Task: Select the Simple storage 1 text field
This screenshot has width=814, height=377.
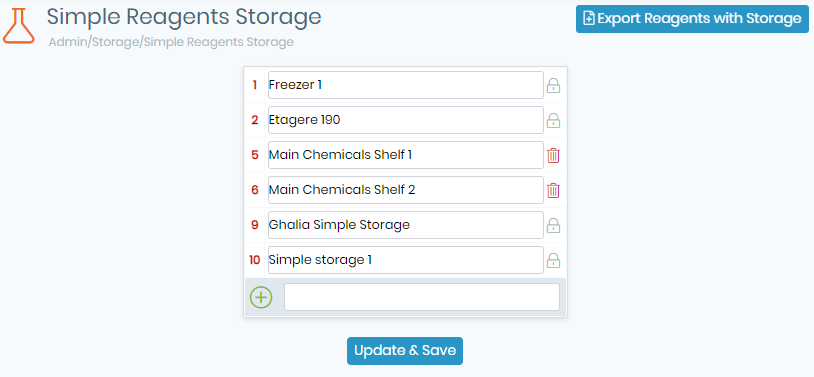Action: (405, 260)
